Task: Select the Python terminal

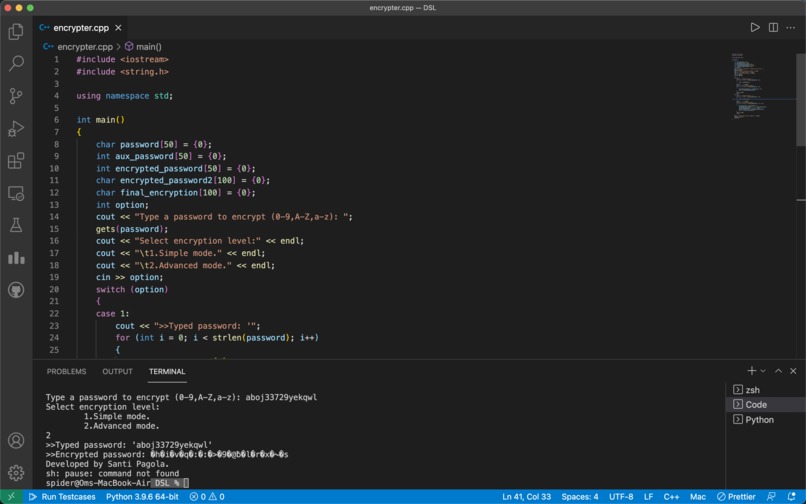Action: click(765, 420)
